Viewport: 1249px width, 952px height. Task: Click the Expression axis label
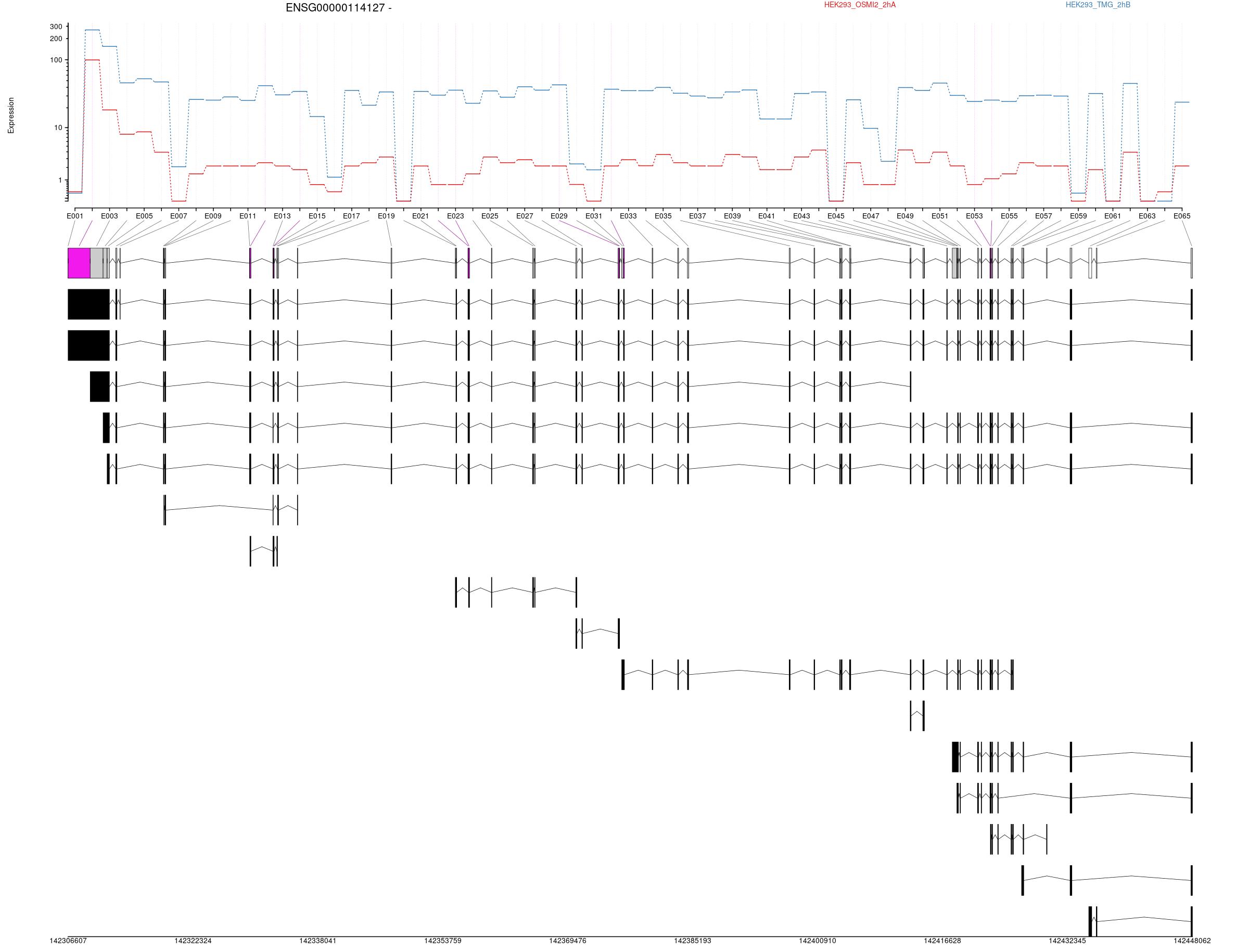pos(11,115)
